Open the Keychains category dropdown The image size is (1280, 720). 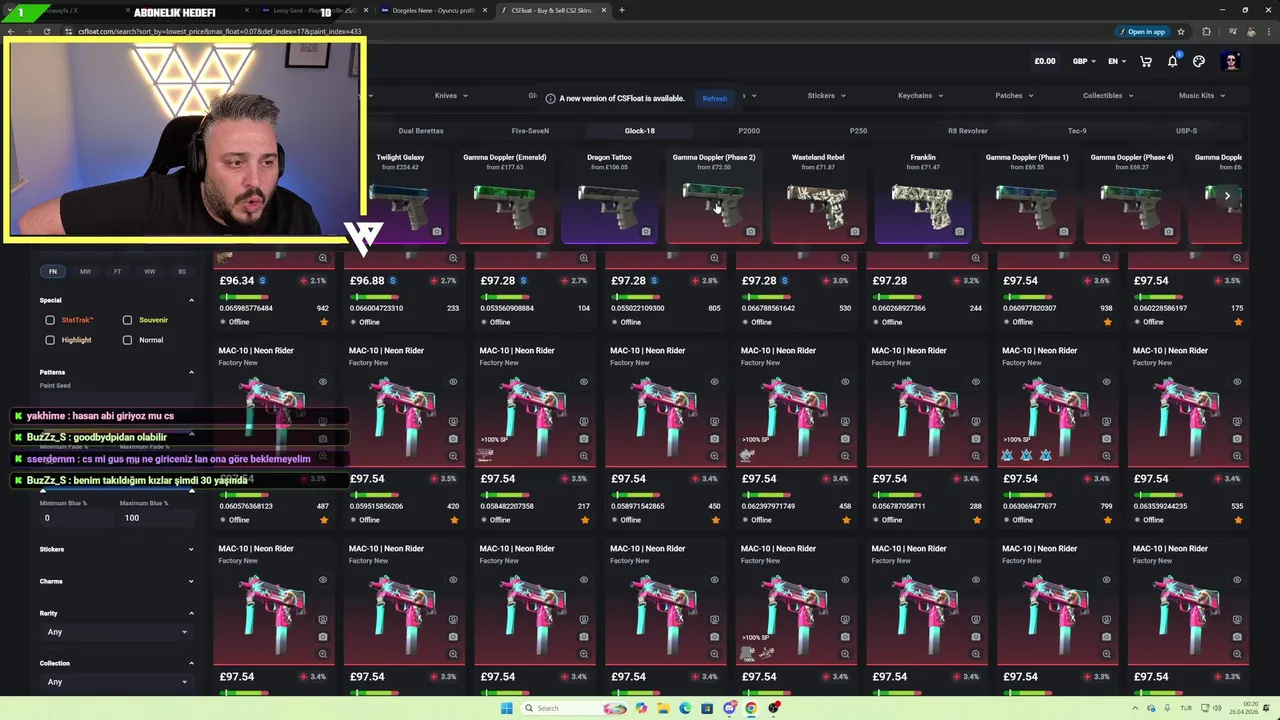coord(920,96)
